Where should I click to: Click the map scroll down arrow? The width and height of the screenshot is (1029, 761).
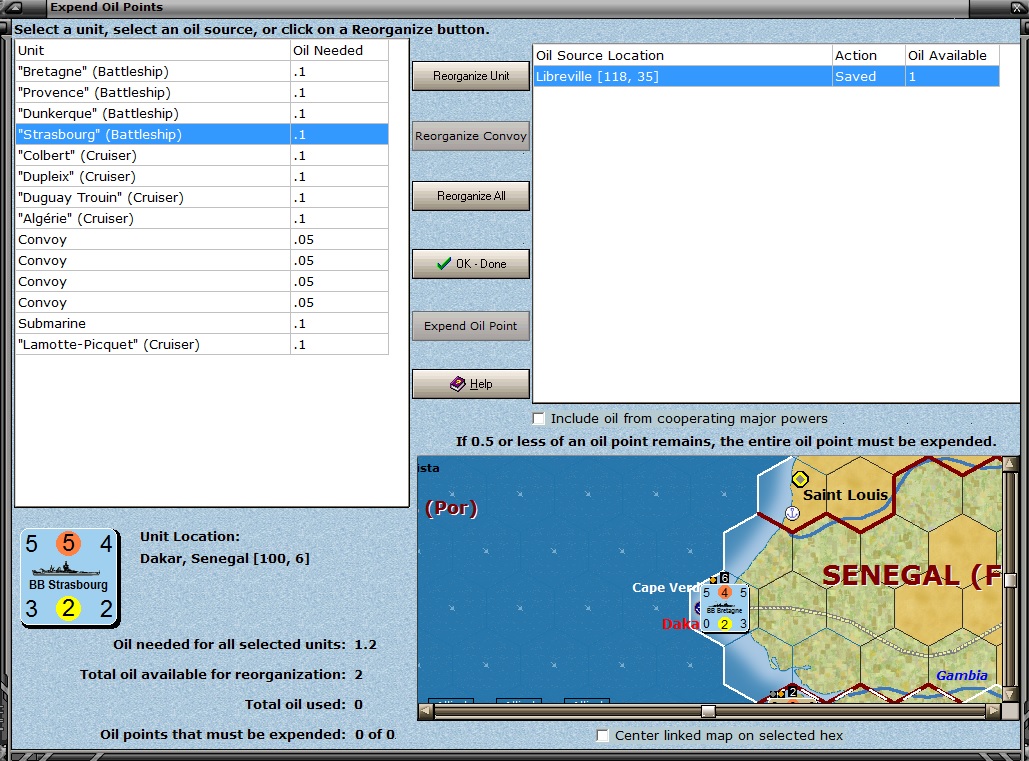coord(1010,694)
